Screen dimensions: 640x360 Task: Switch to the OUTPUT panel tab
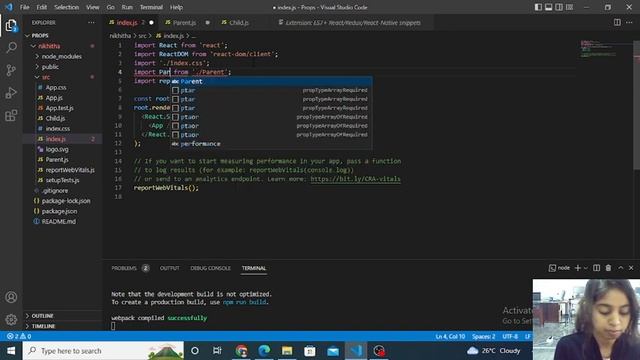(169, 268)
